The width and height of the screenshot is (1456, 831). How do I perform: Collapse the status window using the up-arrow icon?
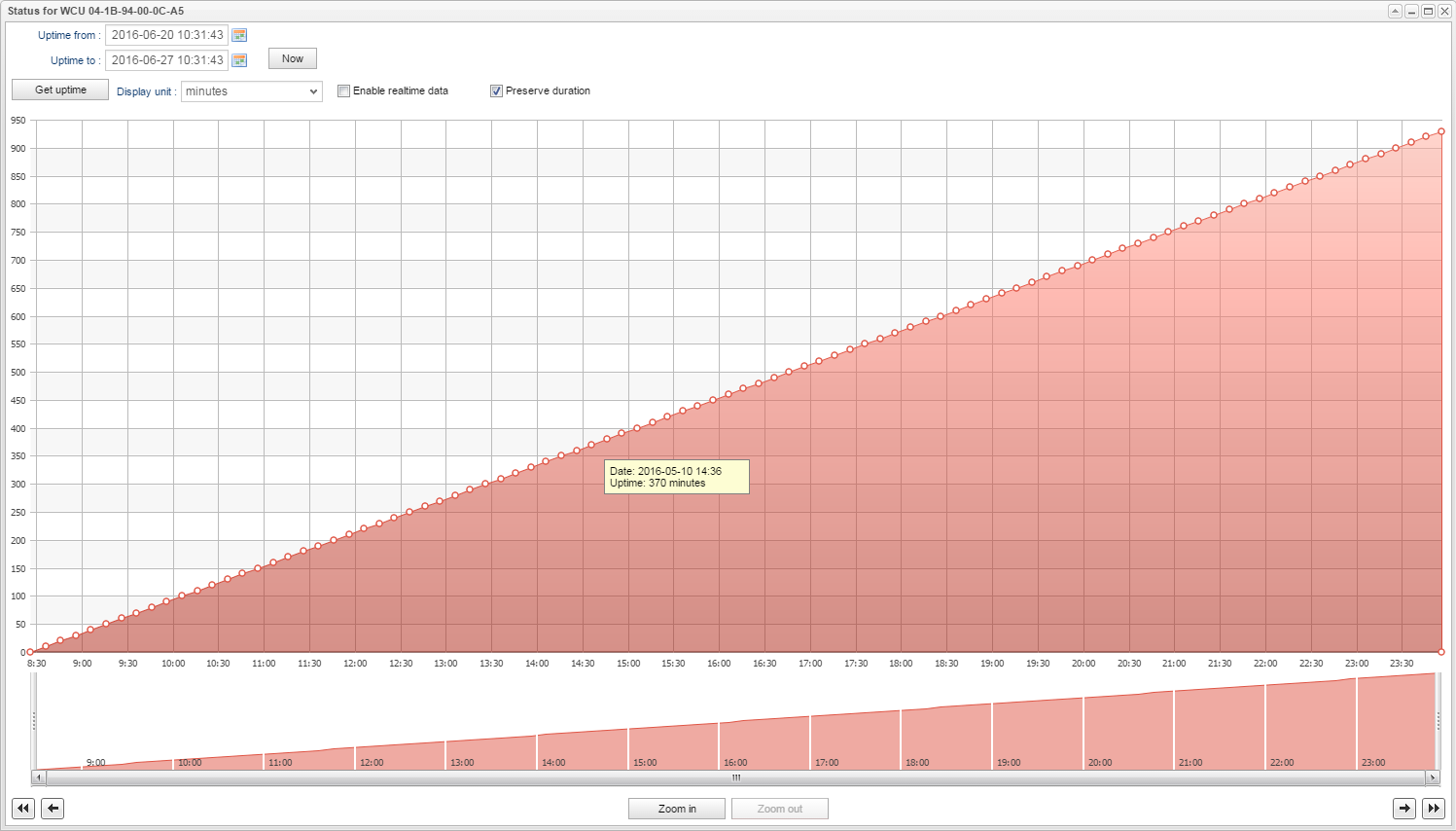1395,11
